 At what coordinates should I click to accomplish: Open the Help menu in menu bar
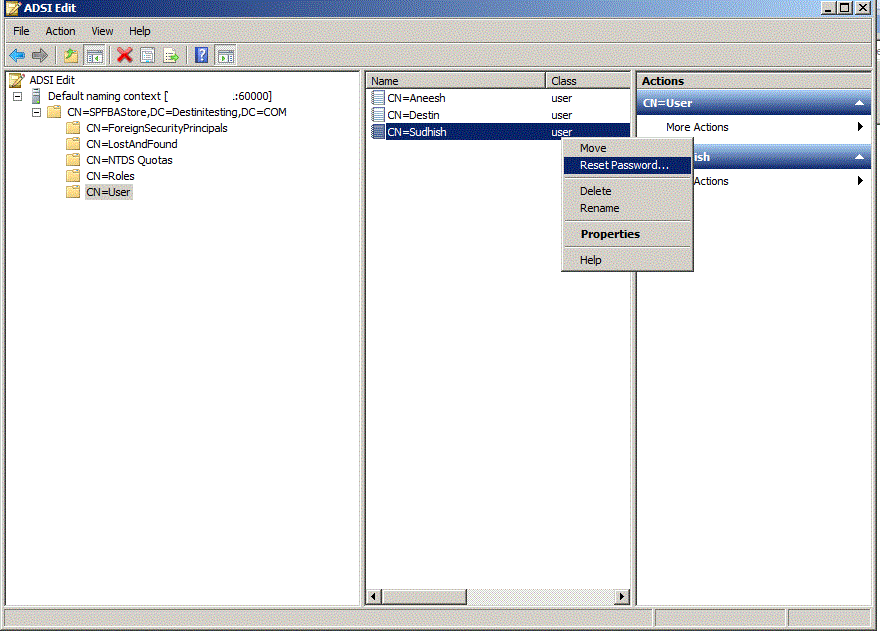click(x=140, y=31)
